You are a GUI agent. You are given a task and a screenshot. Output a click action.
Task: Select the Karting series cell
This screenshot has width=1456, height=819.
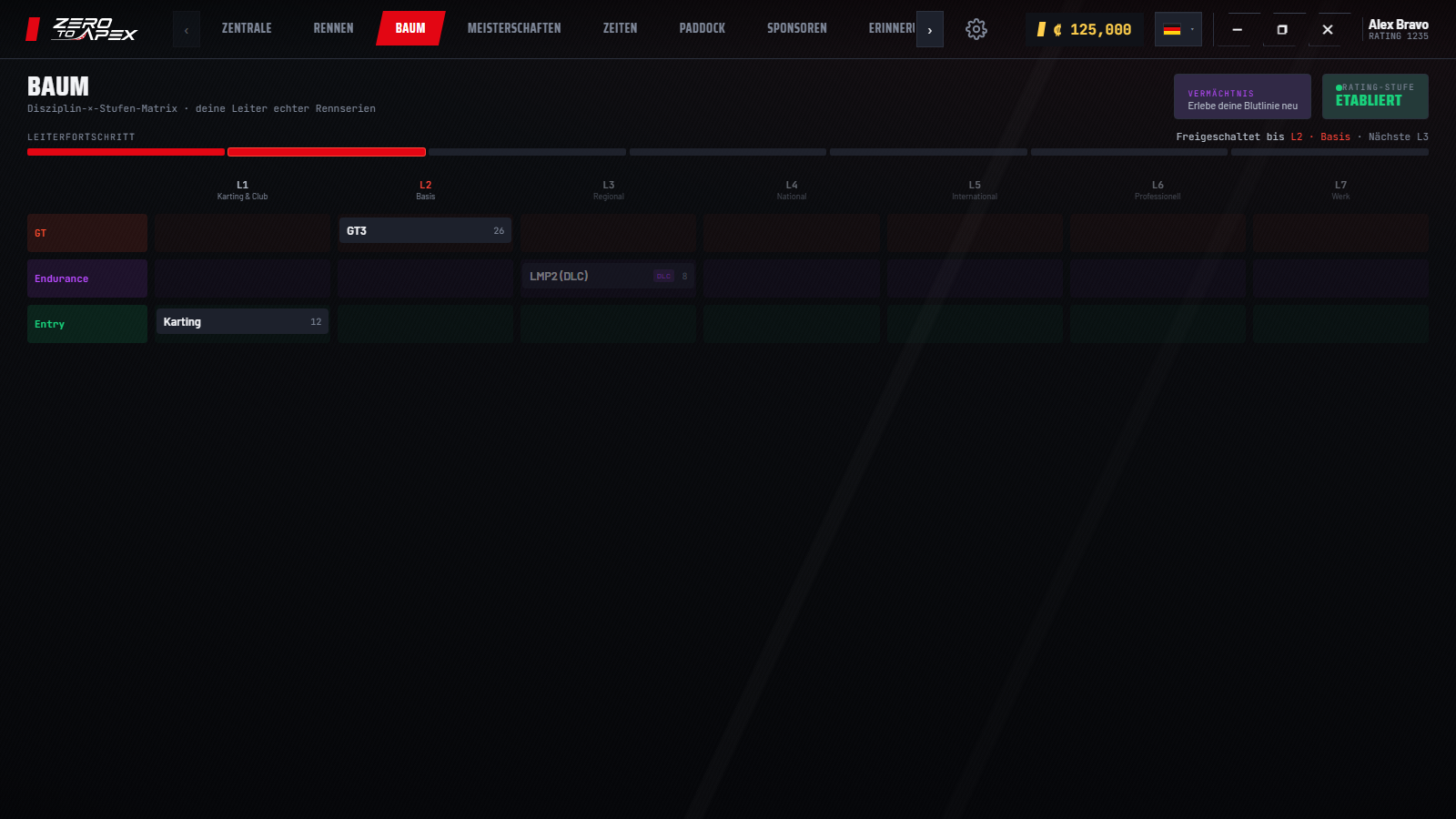tap(242, 322)
